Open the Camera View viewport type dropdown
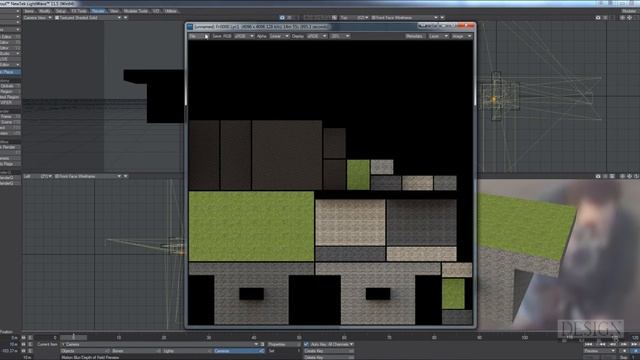Screen dimensions: 640x360 [x=38, y=18]
